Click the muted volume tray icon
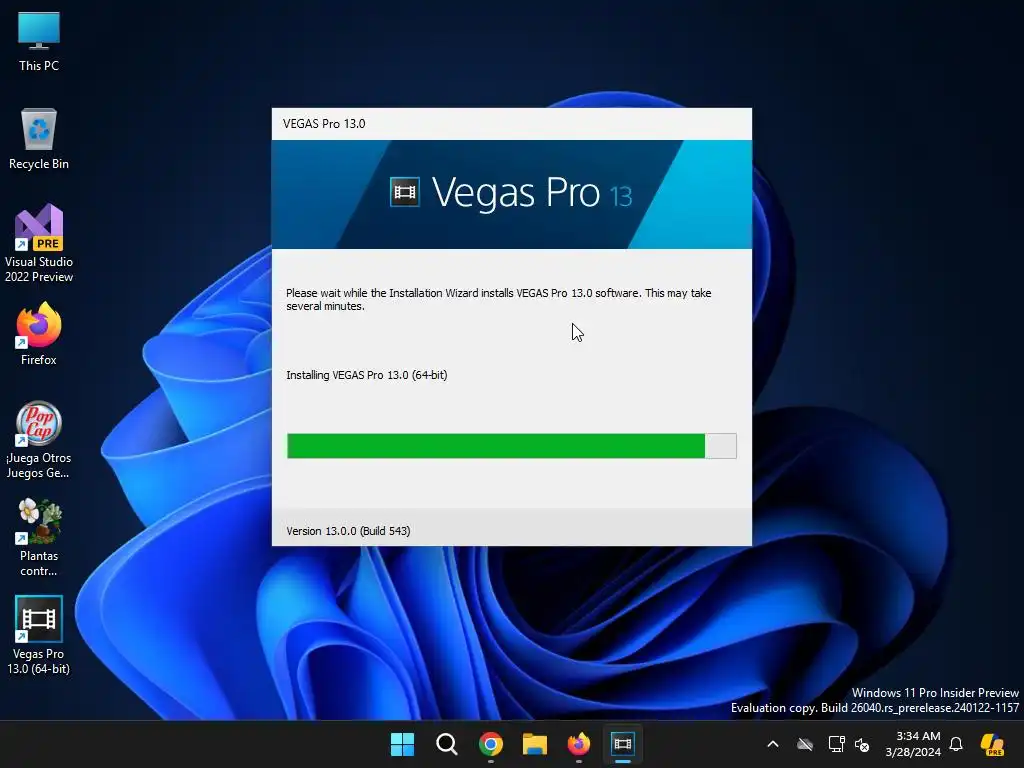The width and height of the screenshot is (1024, 768). click(862, 744)
